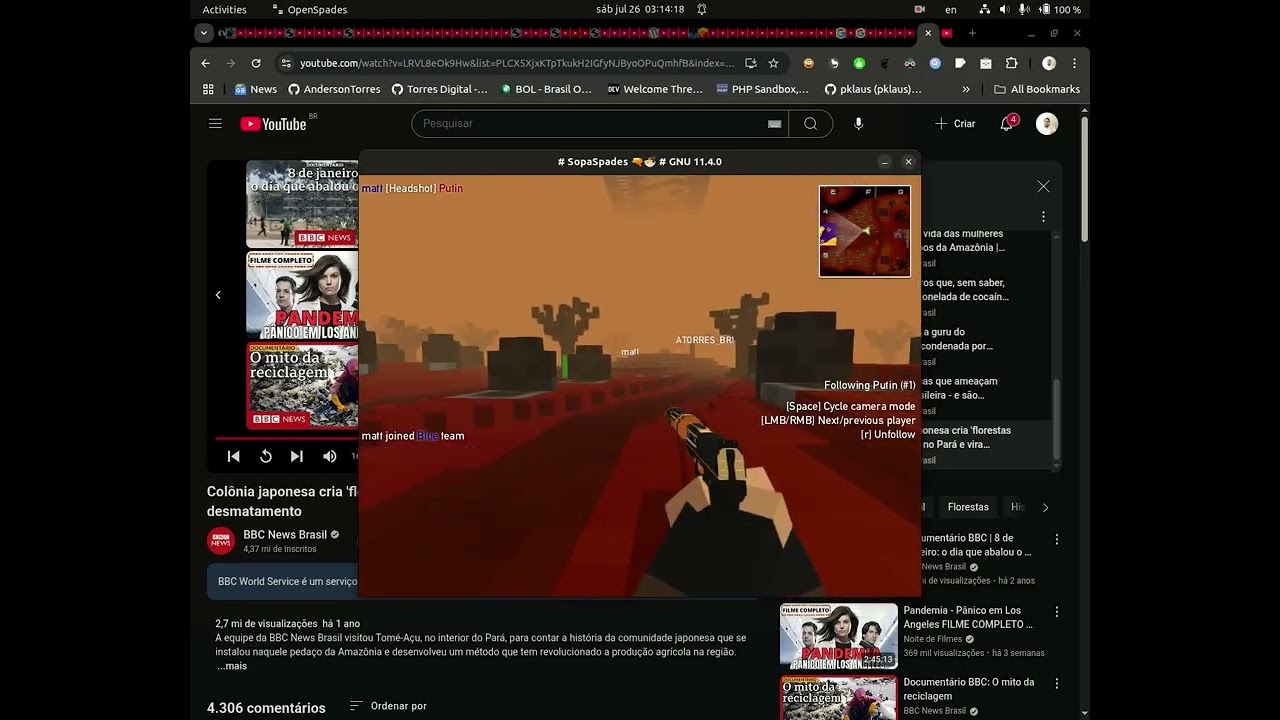The image size is (1280, 720).
Task: Click the YouTube search magnifier button
Action: tap(811, 124)
